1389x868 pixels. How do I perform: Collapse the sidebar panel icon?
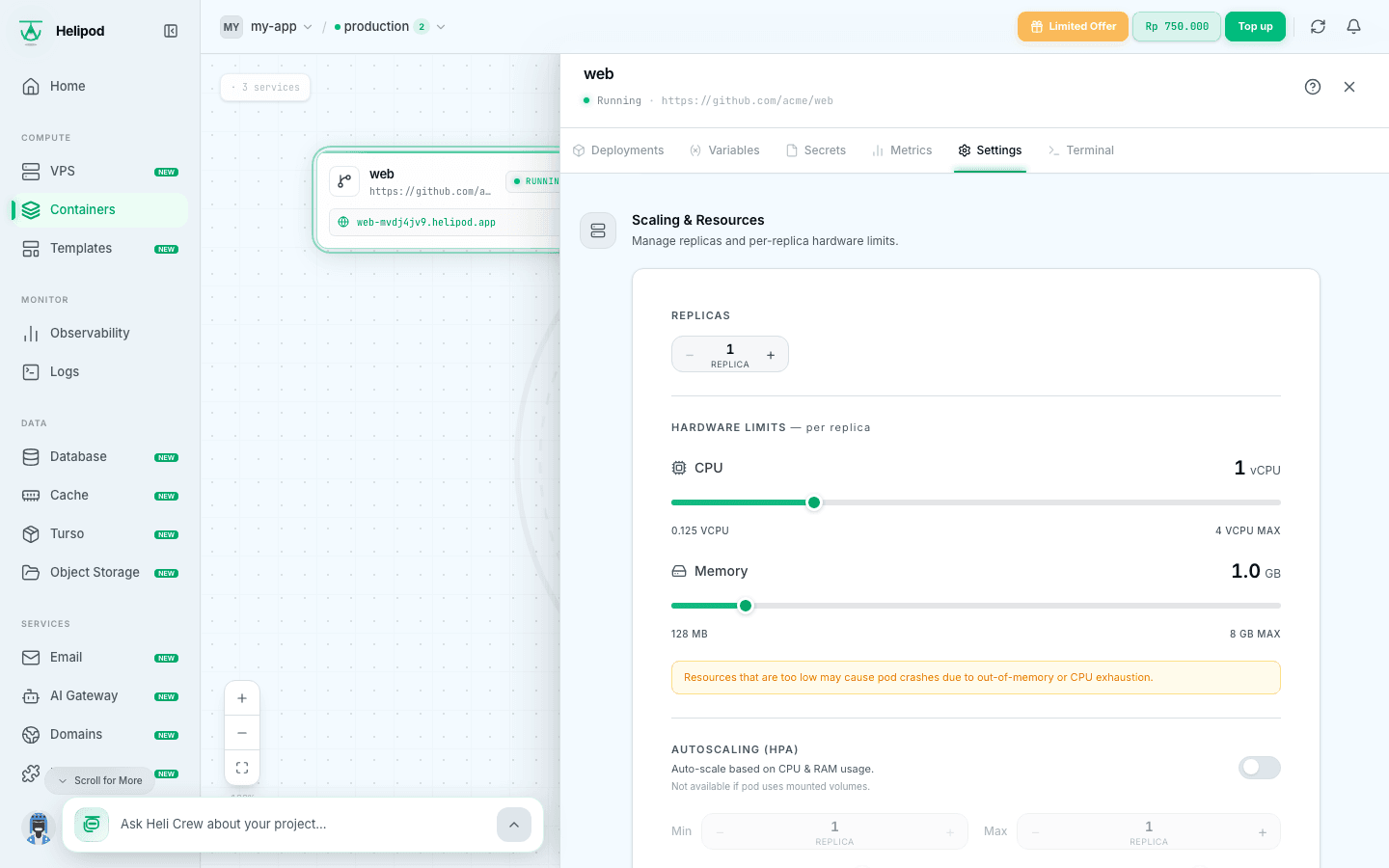(x=171, y=31)
